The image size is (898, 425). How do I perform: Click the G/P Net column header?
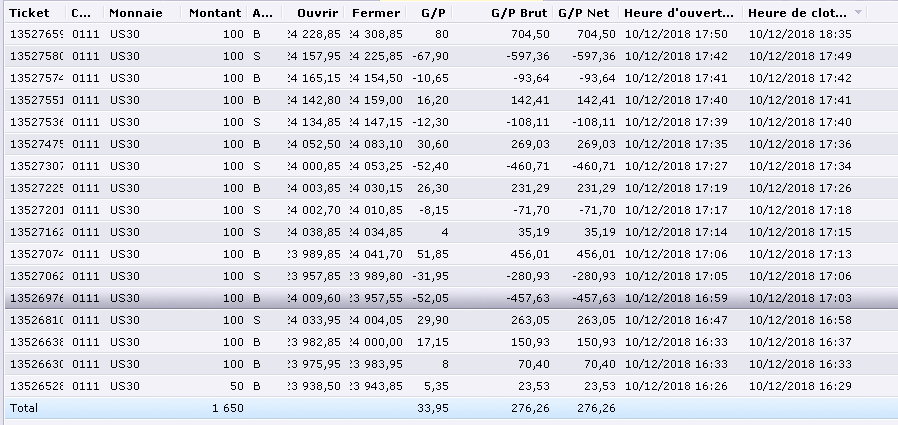coord(585,14)
